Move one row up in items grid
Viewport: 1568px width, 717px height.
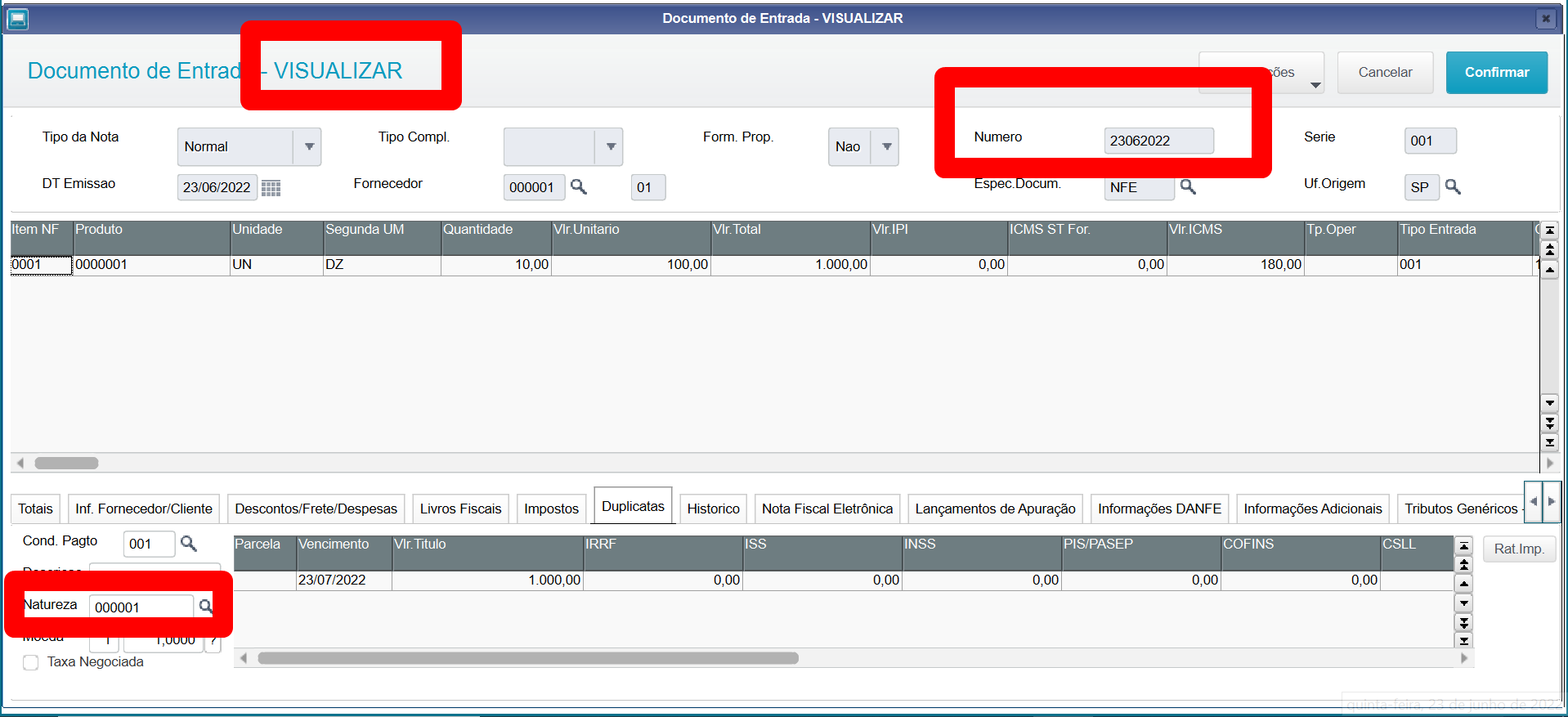tap(1549, 269)
